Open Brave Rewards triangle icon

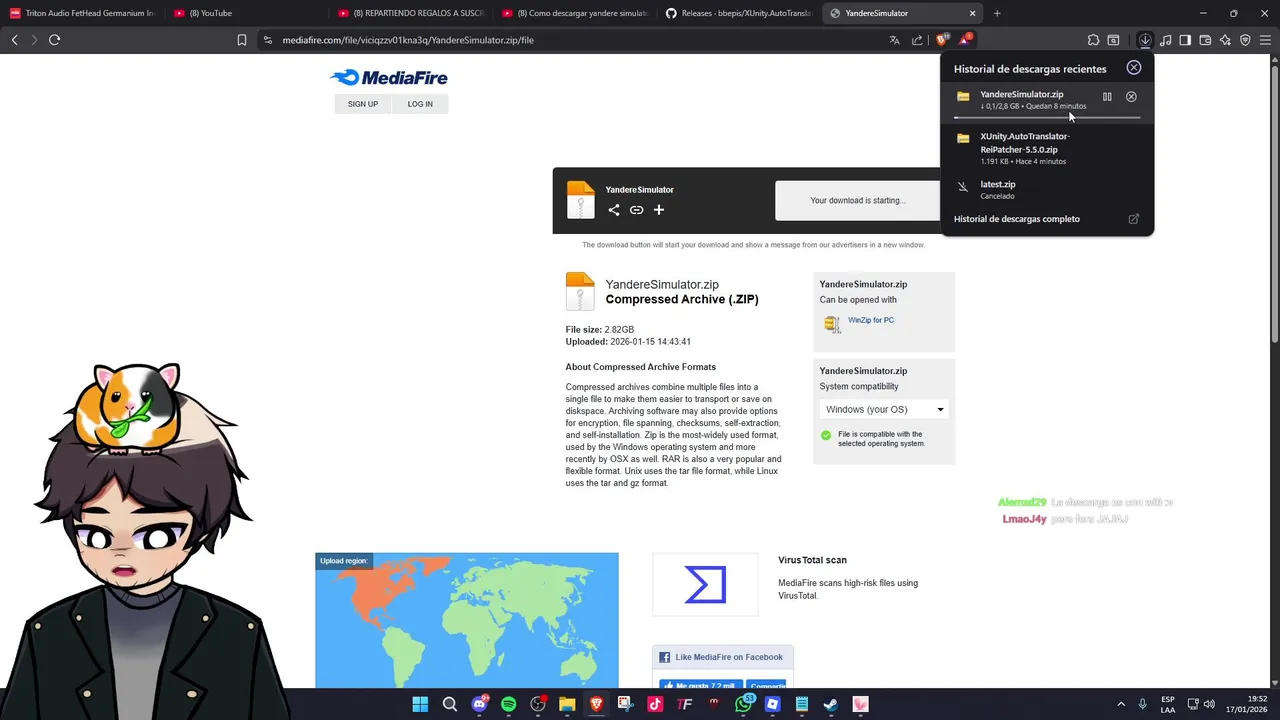(966, 40)
